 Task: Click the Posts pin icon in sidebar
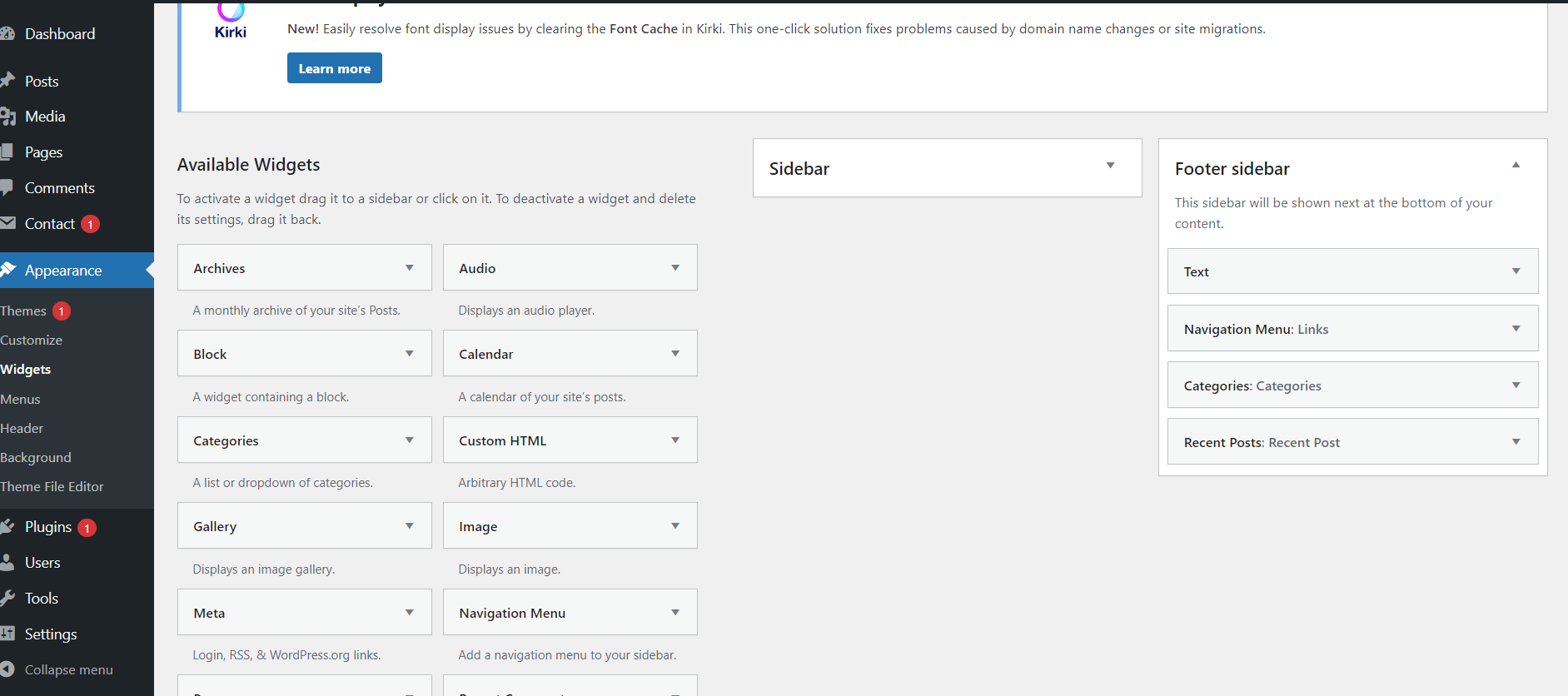8,80
